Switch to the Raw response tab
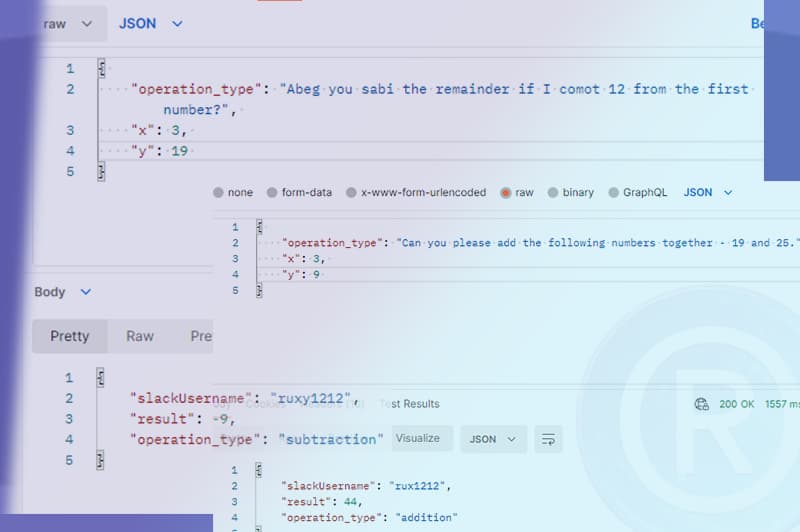Image resolution: width=800 pixels, height=532 pixels. click(x=140, y=336)
